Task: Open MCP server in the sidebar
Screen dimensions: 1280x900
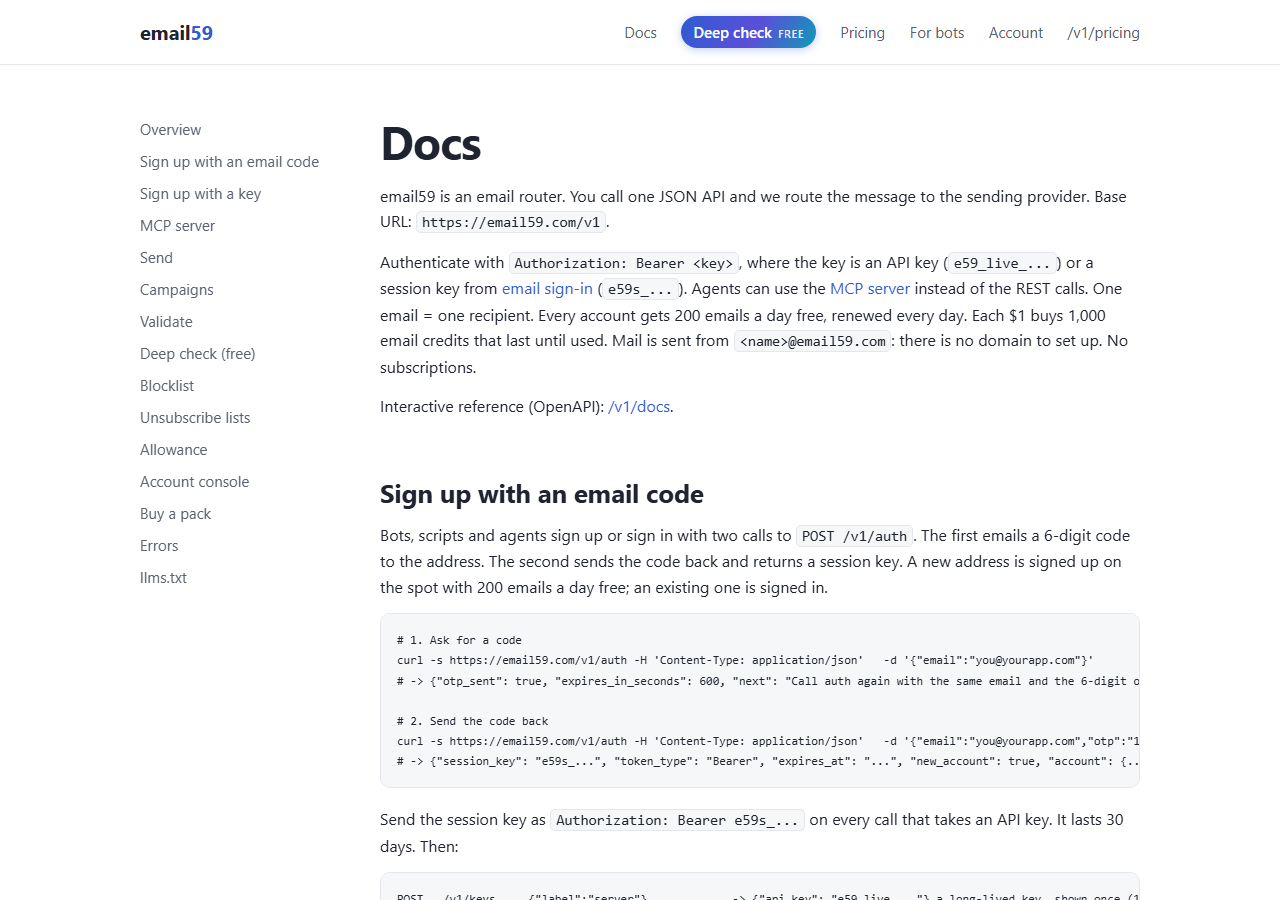Action: pos(177,226)
